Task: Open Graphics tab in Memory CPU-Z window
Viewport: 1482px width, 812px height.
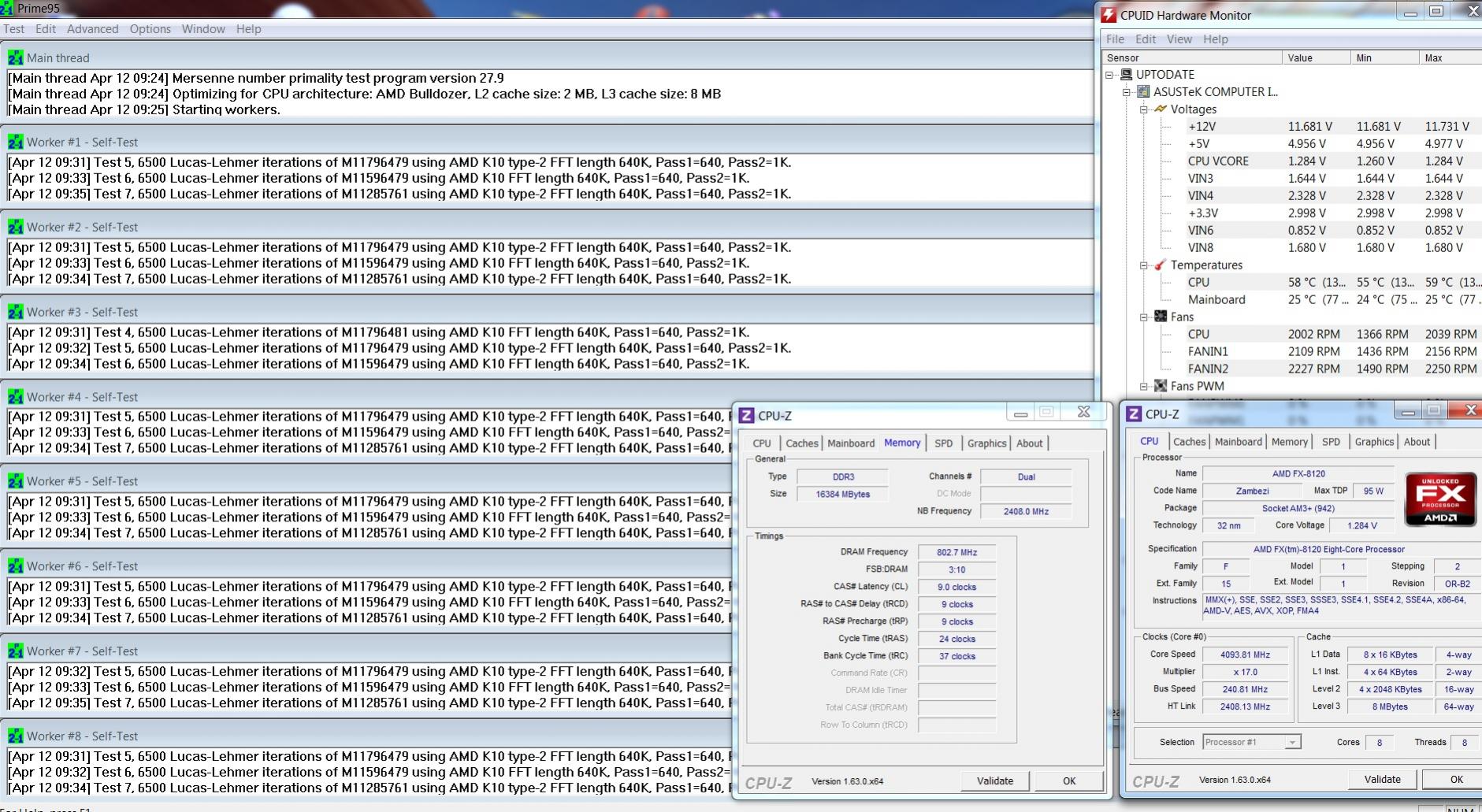Action: coord(987,443)
